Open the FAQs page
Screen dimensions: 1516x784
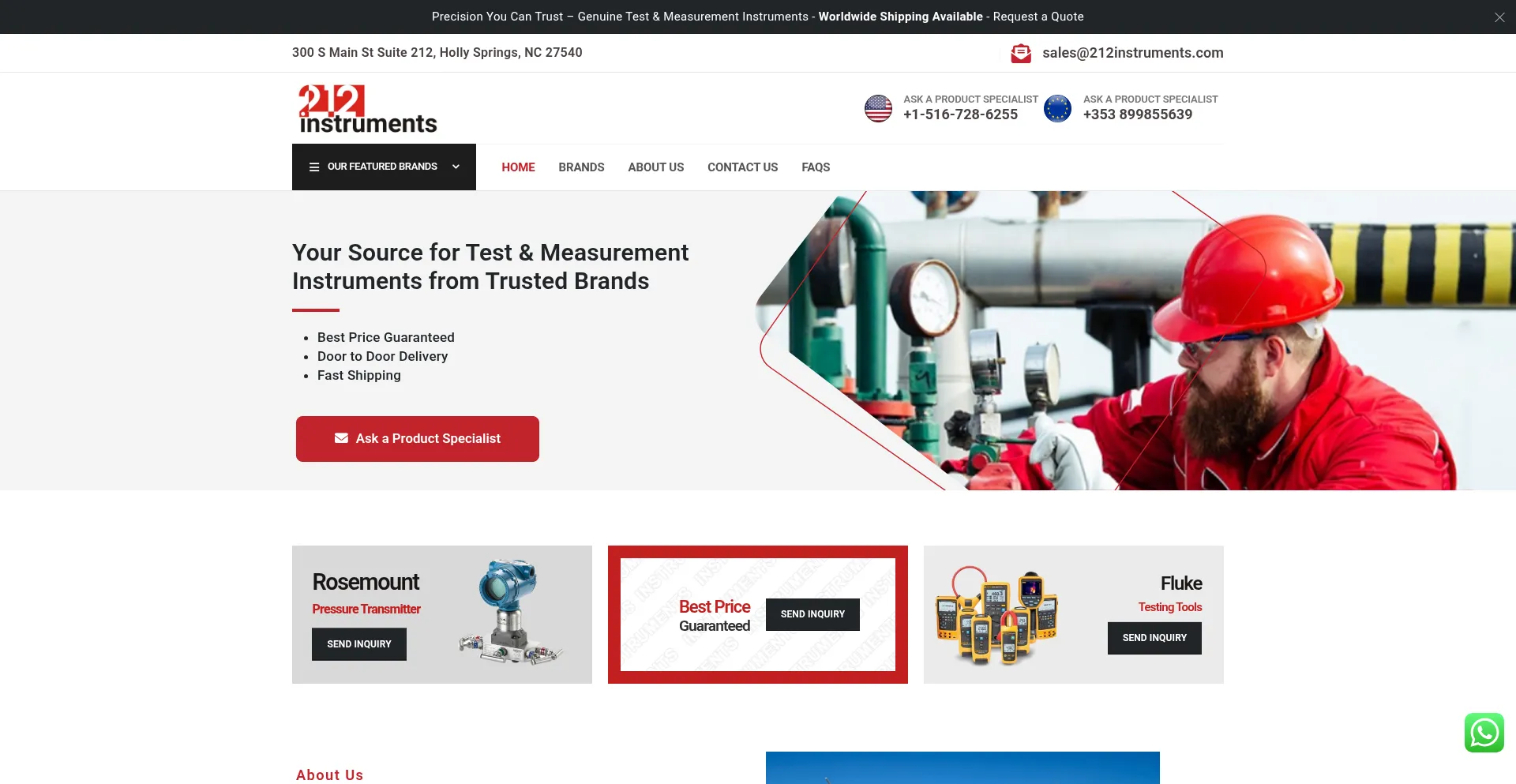pyautogui.click(x=816, y=167)
